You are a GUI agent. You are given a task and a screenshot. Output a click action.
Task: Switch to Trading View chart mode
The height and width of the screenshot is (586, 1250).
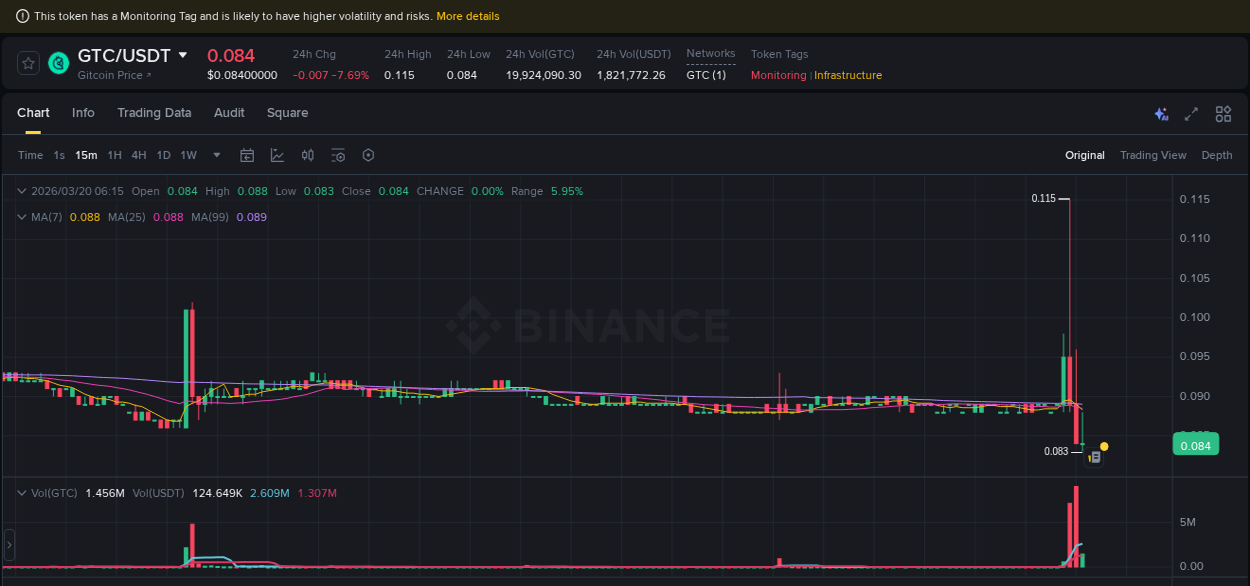point(1153,155)
